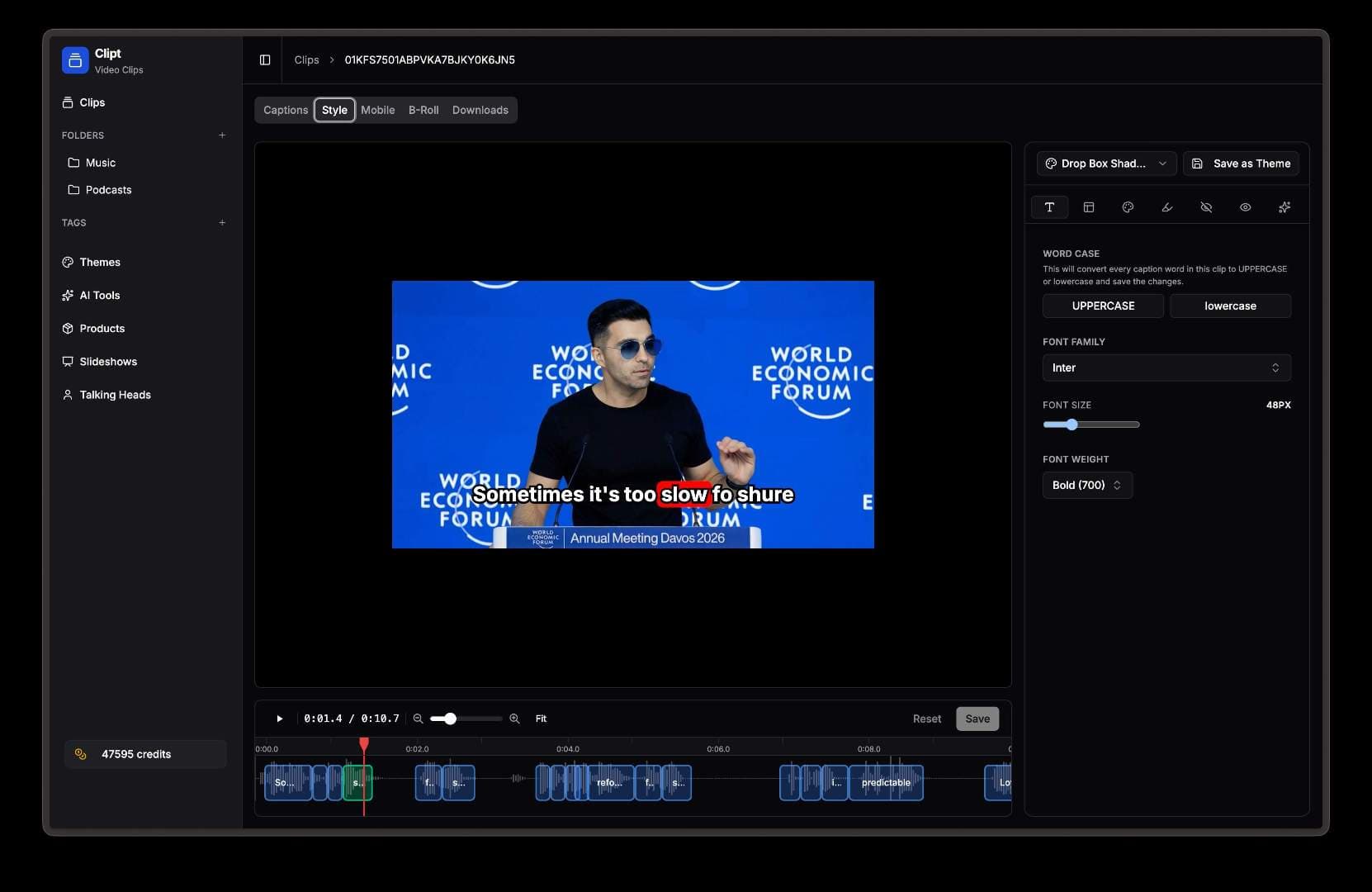Convert captions to UPPERCASE
Viewport: 1372px width, 892px height.
pyautogui.click(x=1103, y=306)
